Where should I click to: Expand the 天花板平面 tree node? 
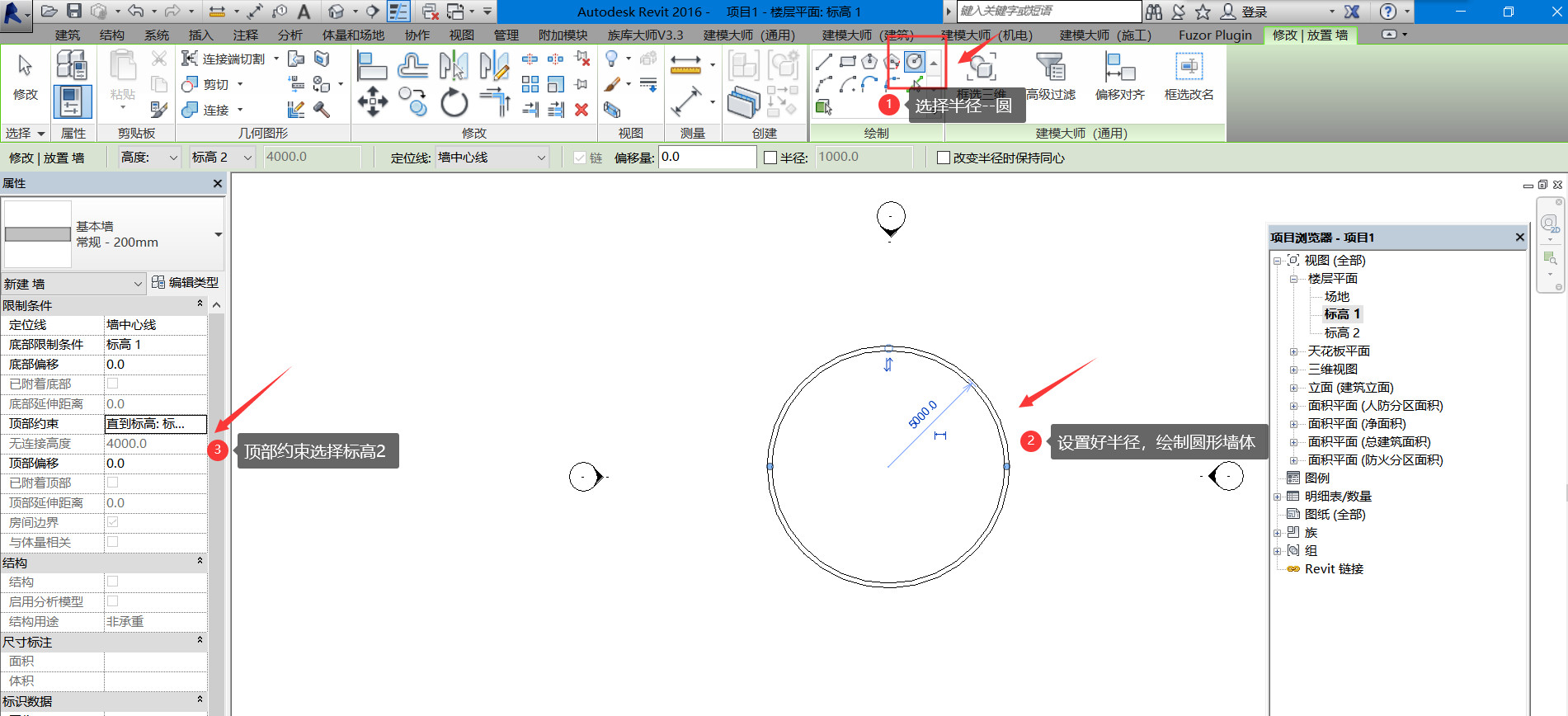pyautogui.click(x=1293, y=351)
